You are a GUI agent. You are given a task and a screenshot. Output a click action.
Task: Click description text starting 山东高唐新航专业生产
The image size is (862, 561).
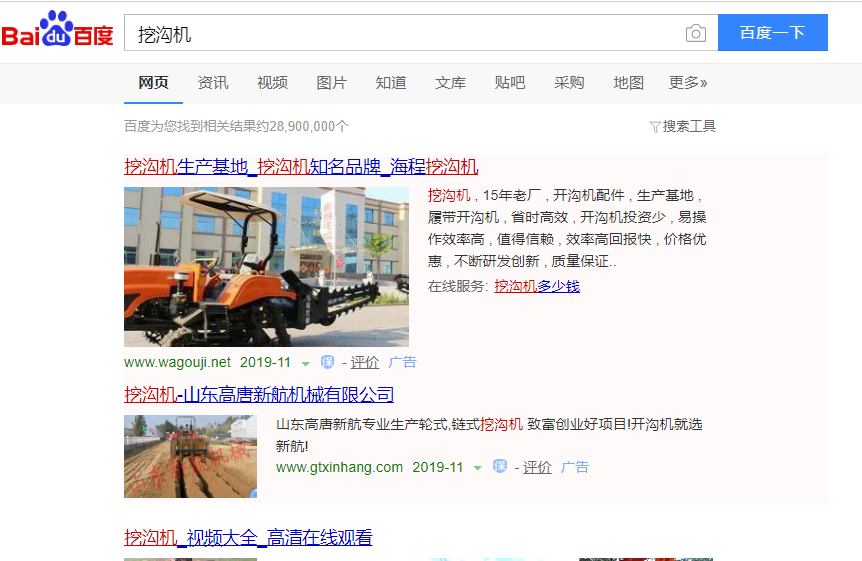(x=489, y=434)
